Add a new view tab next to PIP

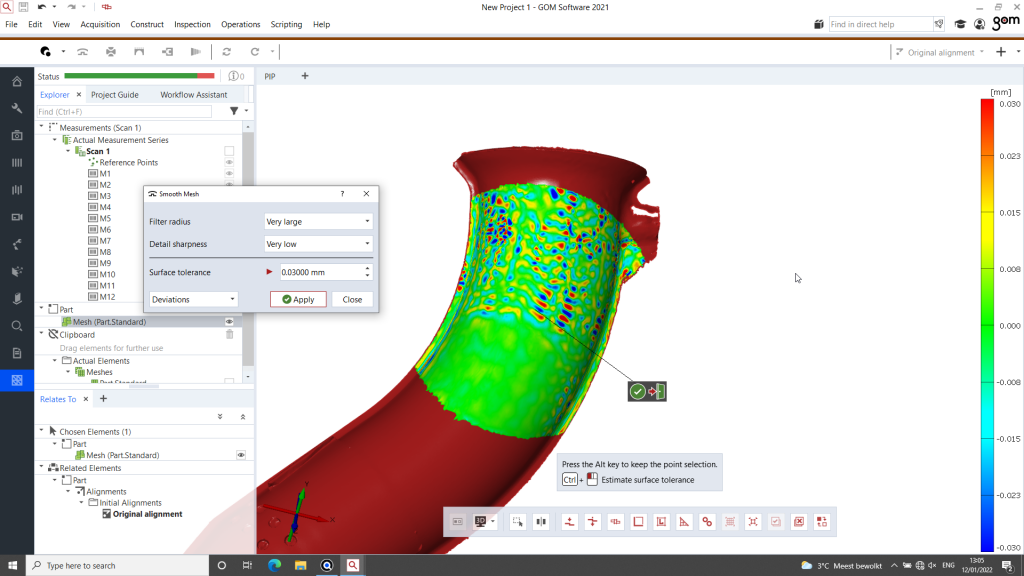tap(305, 76)
